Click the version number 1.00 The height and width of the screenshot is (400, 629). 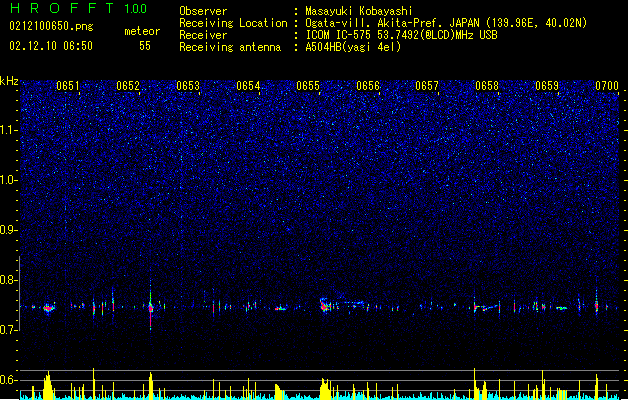tap(135, 8)
